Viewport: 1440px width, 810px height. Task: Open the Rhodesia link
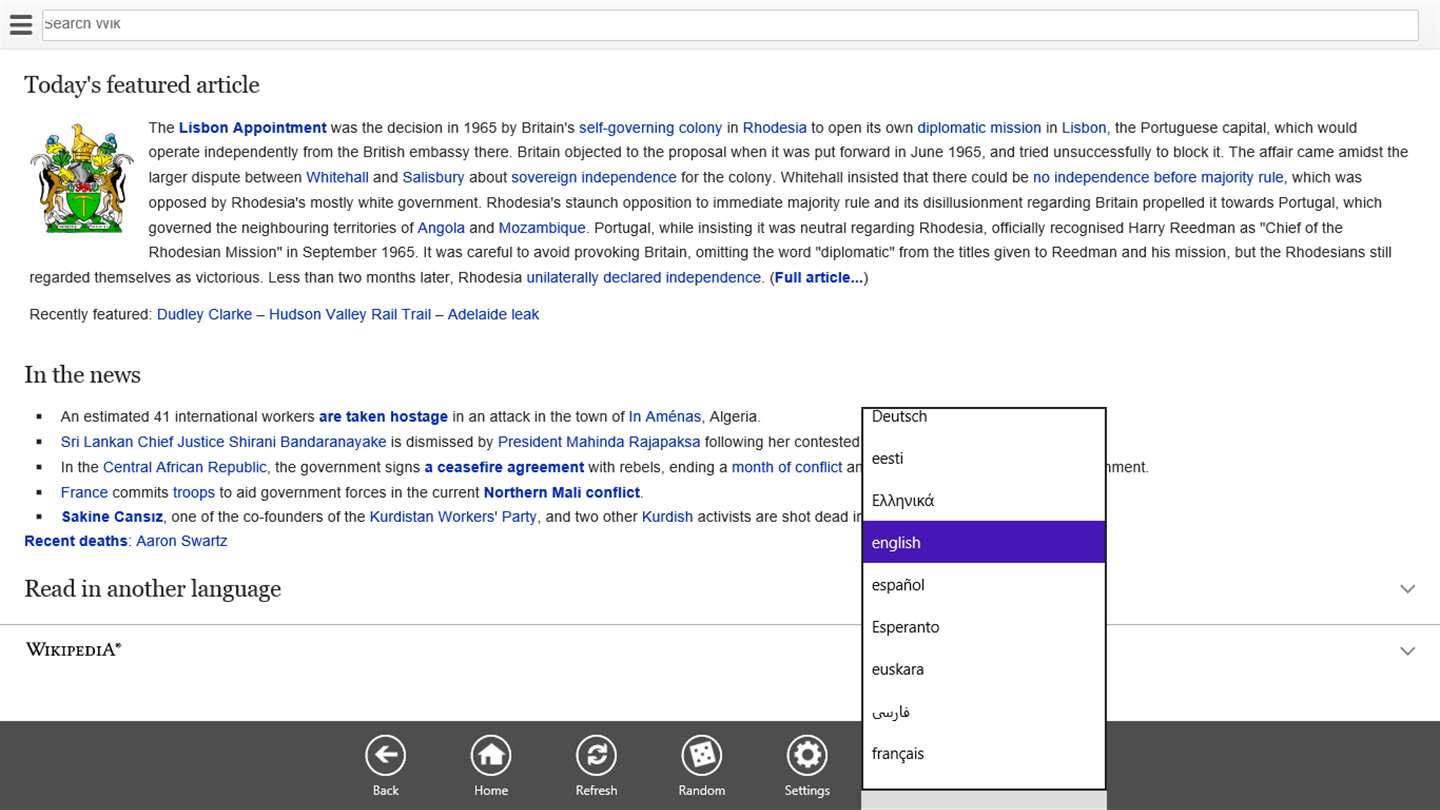pyautogui.click(x=774, y=128)
